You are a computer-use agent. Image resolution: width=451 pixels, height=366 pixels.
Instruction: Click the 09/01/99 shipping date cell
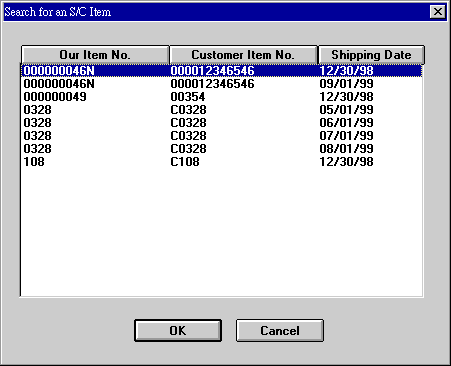click(x=346, y=84)
